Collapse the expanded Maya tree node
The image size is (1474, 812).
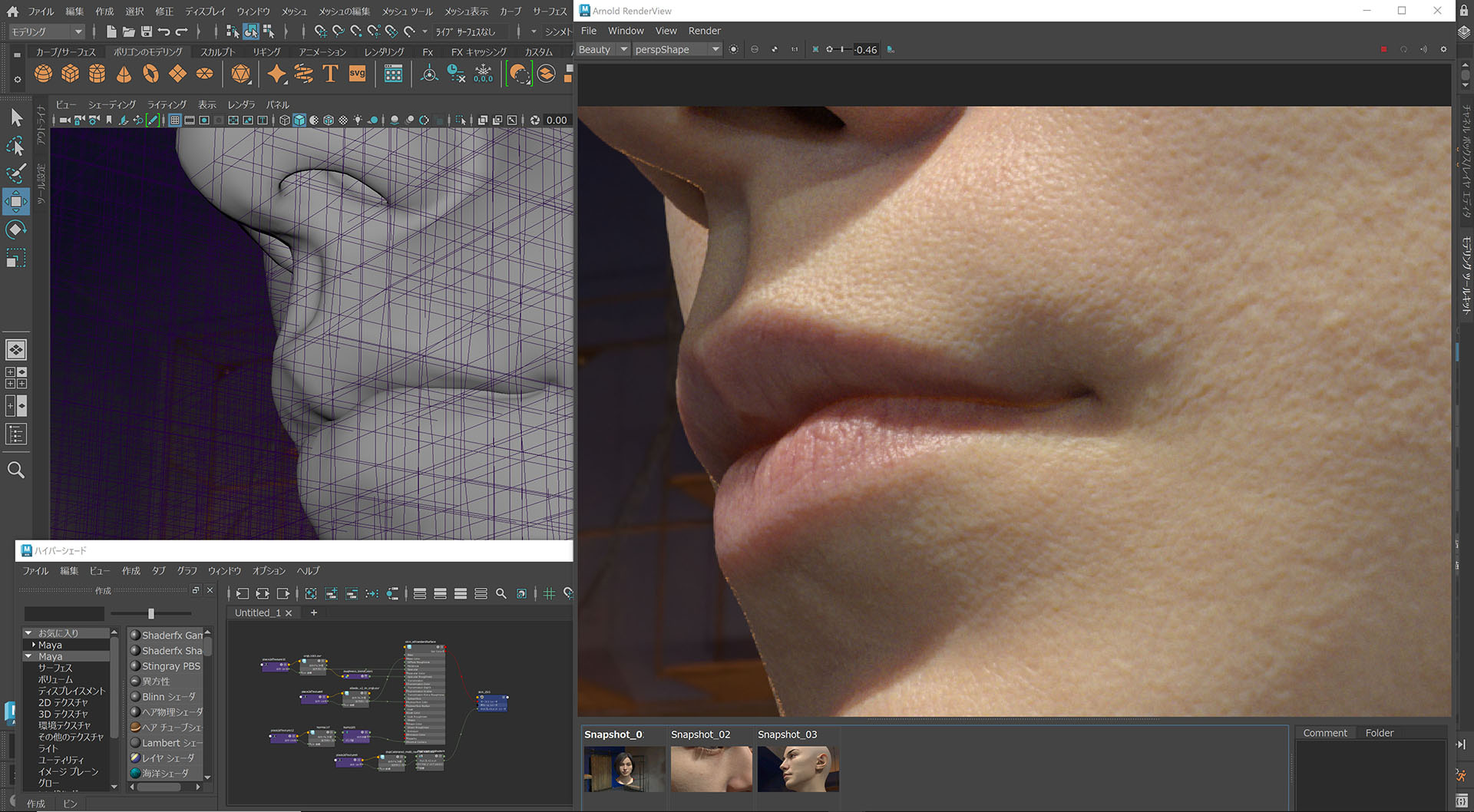pos(28,657)
